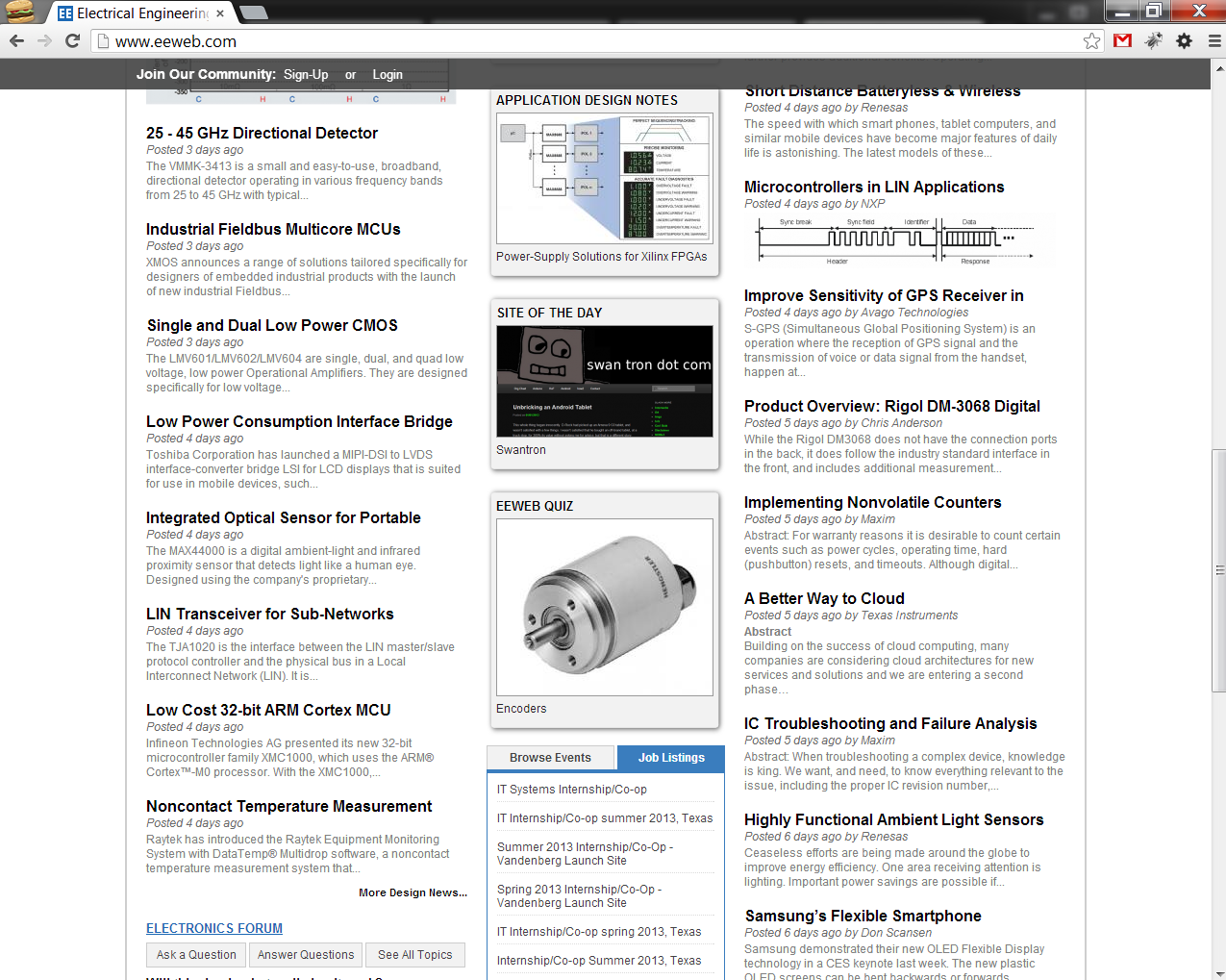Click the Ask a Question button
The width and height of the screenshot is (1226, 980).
(x=195, y=954)
